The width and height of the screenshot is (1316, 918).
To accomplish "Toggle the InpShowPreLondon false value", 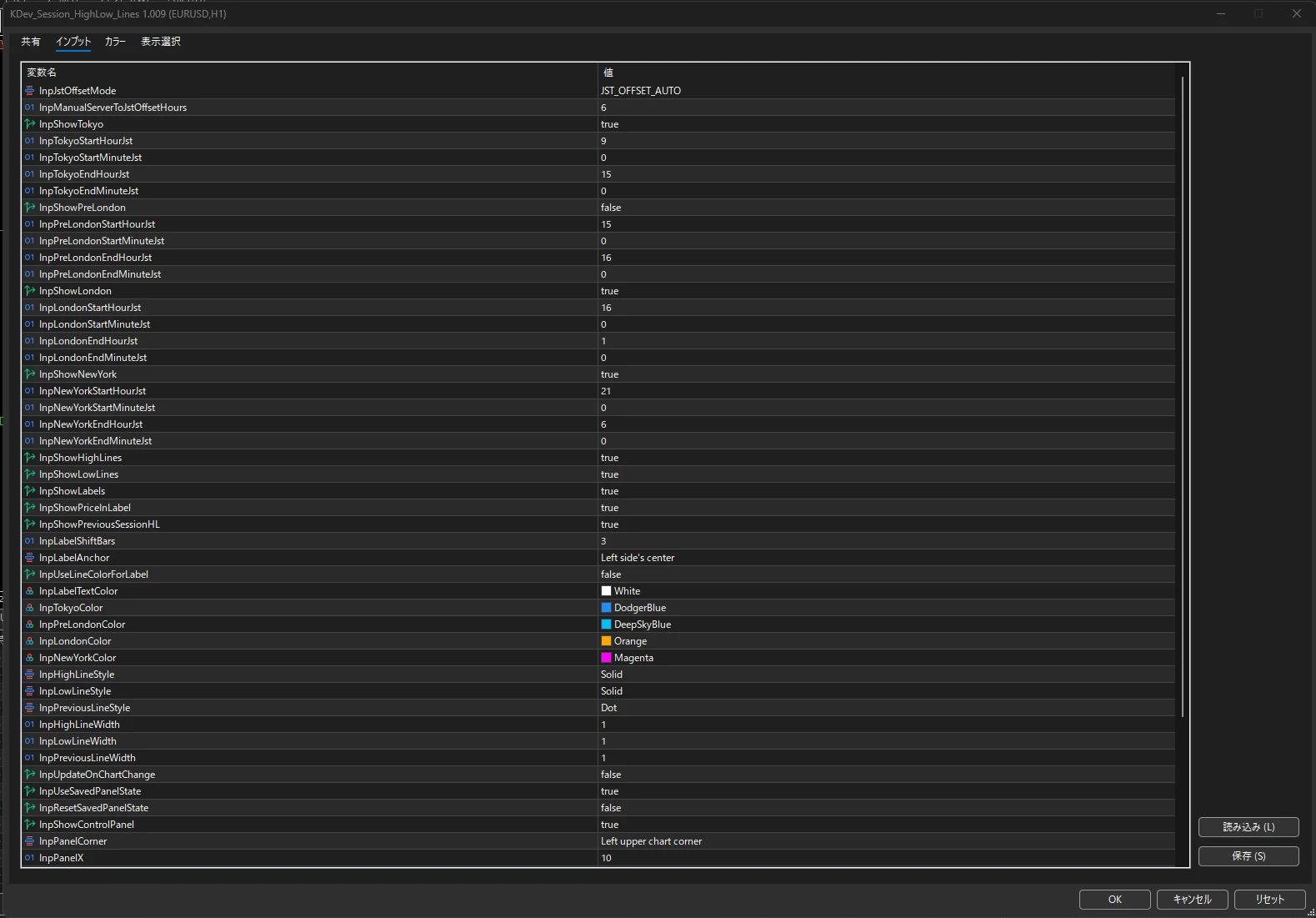I will [886, 208].
